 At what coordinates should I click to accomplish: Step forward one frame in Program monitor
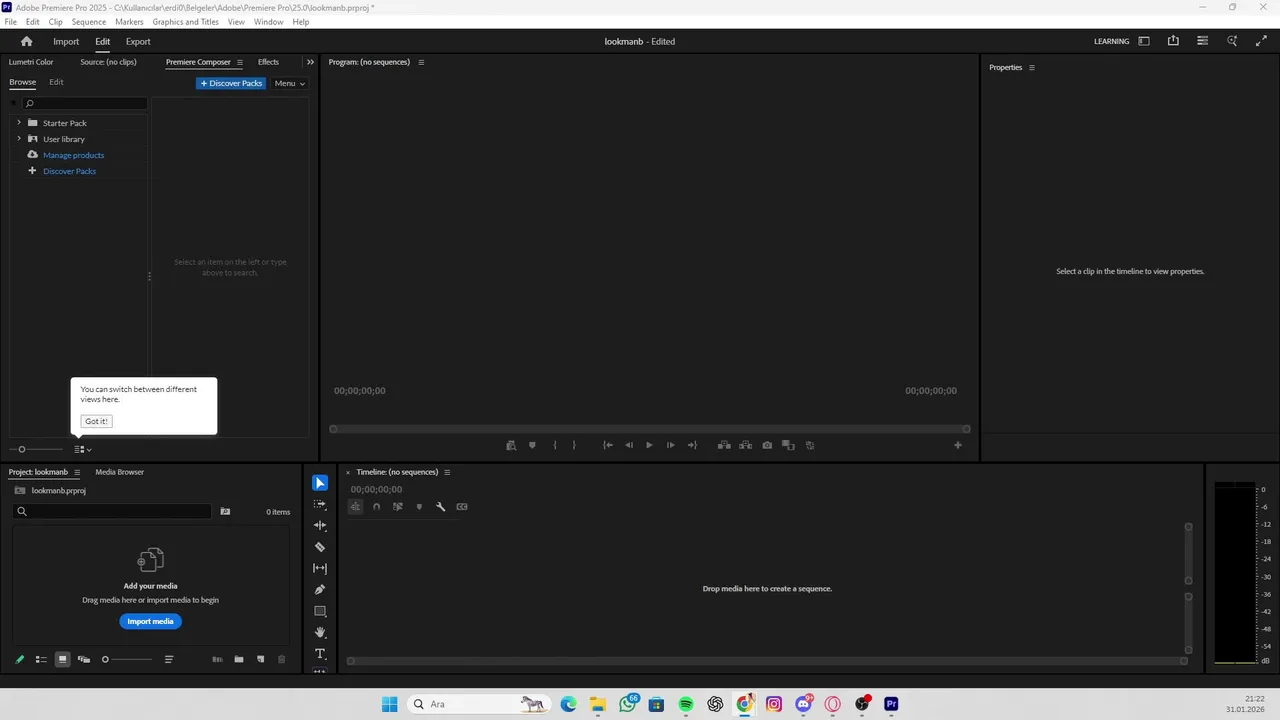click(x=670, y=445)
